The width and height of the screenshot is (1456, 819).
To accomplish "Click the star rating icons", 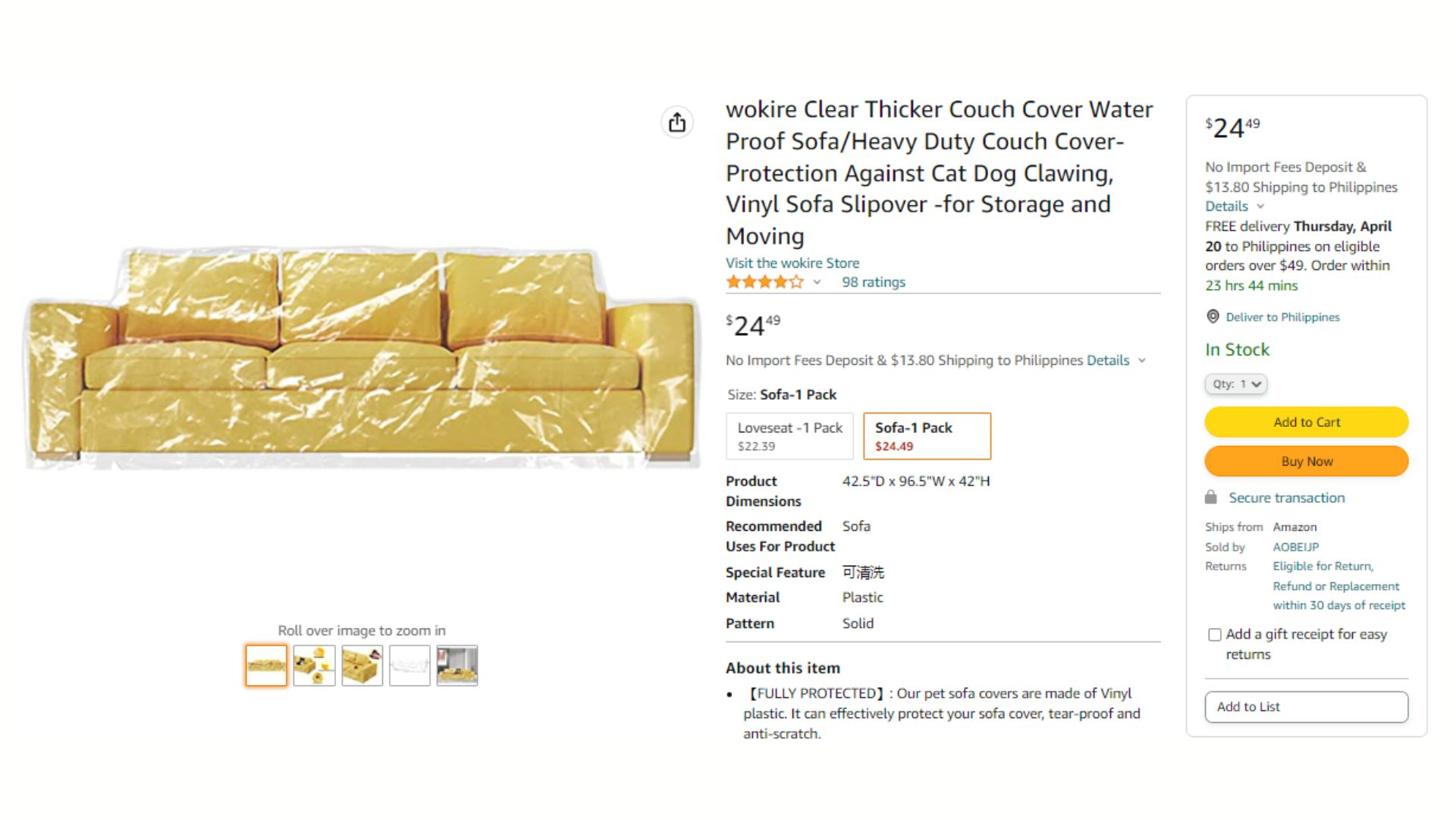I will 764,282.
